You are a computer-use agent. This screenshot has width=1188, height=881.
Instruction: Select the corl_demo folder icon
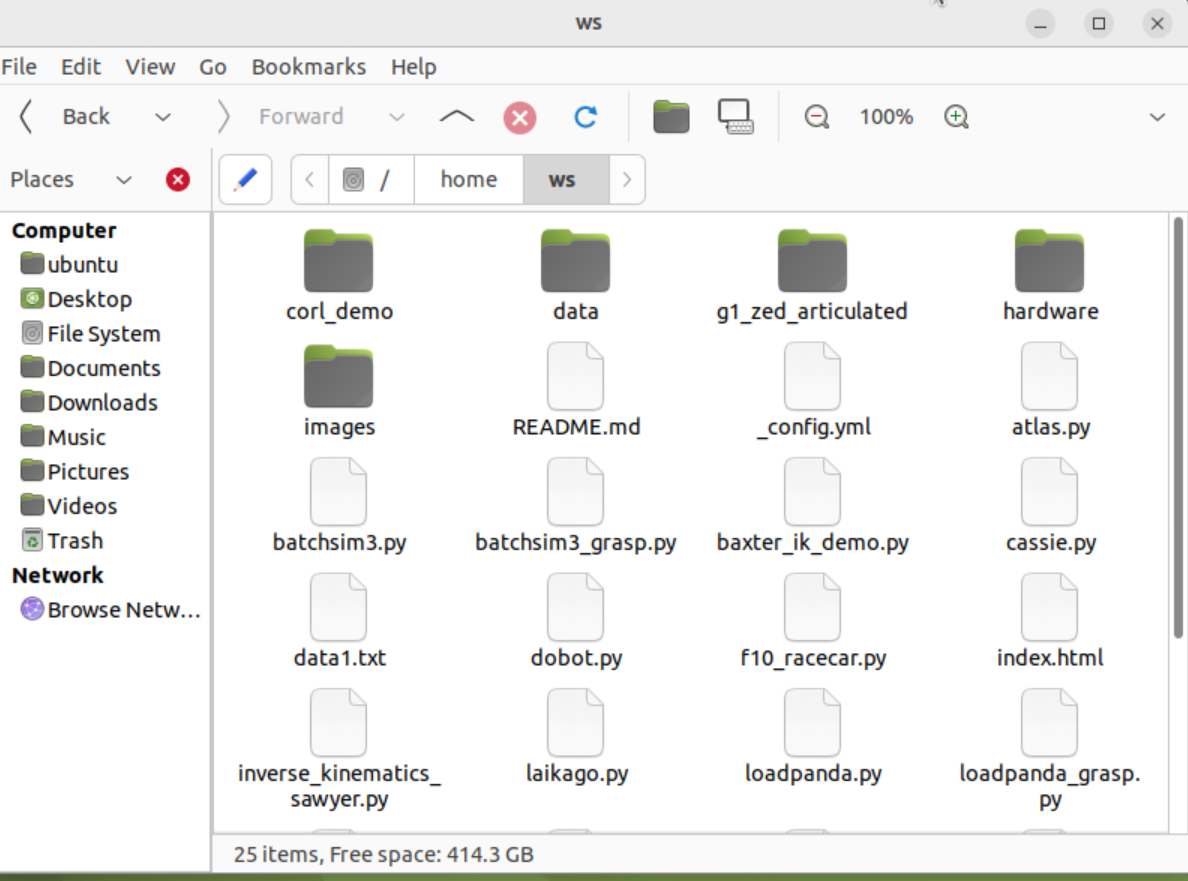tap(339, 261)
